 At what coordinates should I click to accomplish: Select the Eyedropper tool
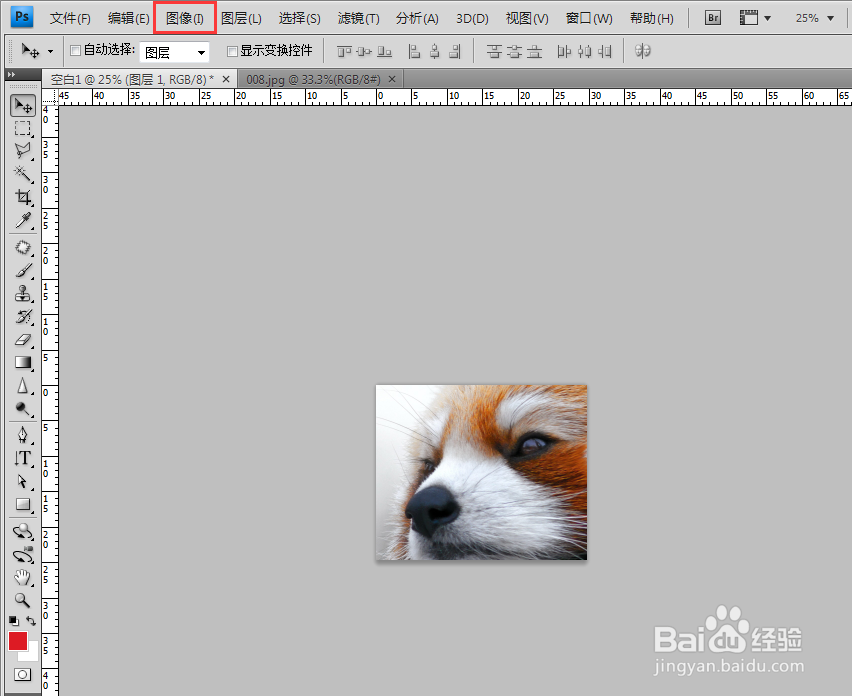tap(23, 220)
